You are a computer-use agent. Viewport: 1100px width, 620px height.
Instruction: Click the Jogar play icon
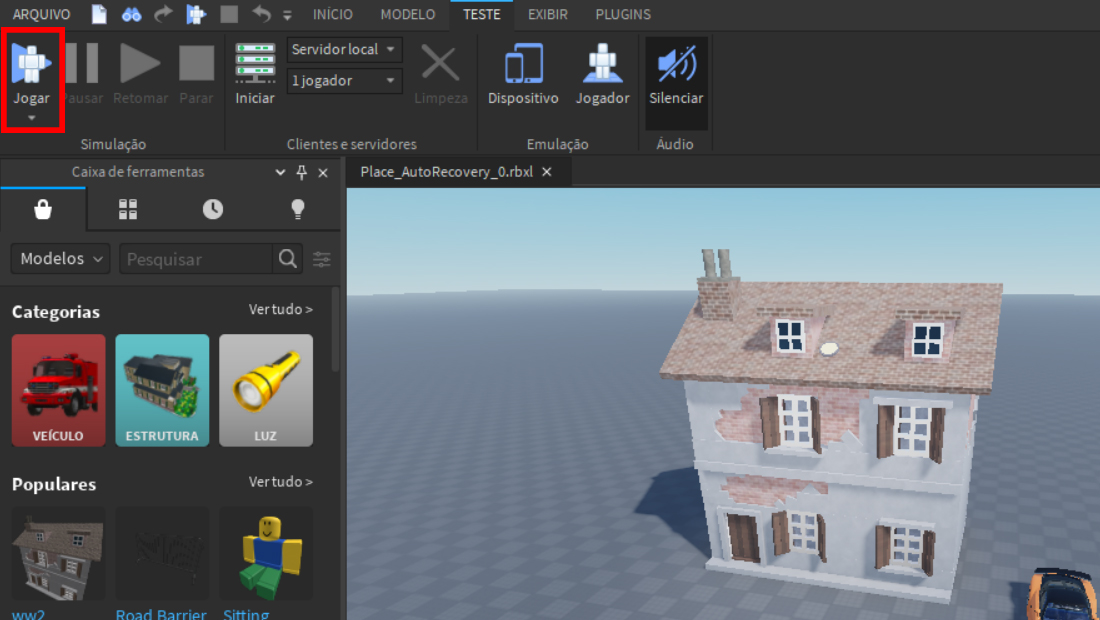(x=32, y=64)
